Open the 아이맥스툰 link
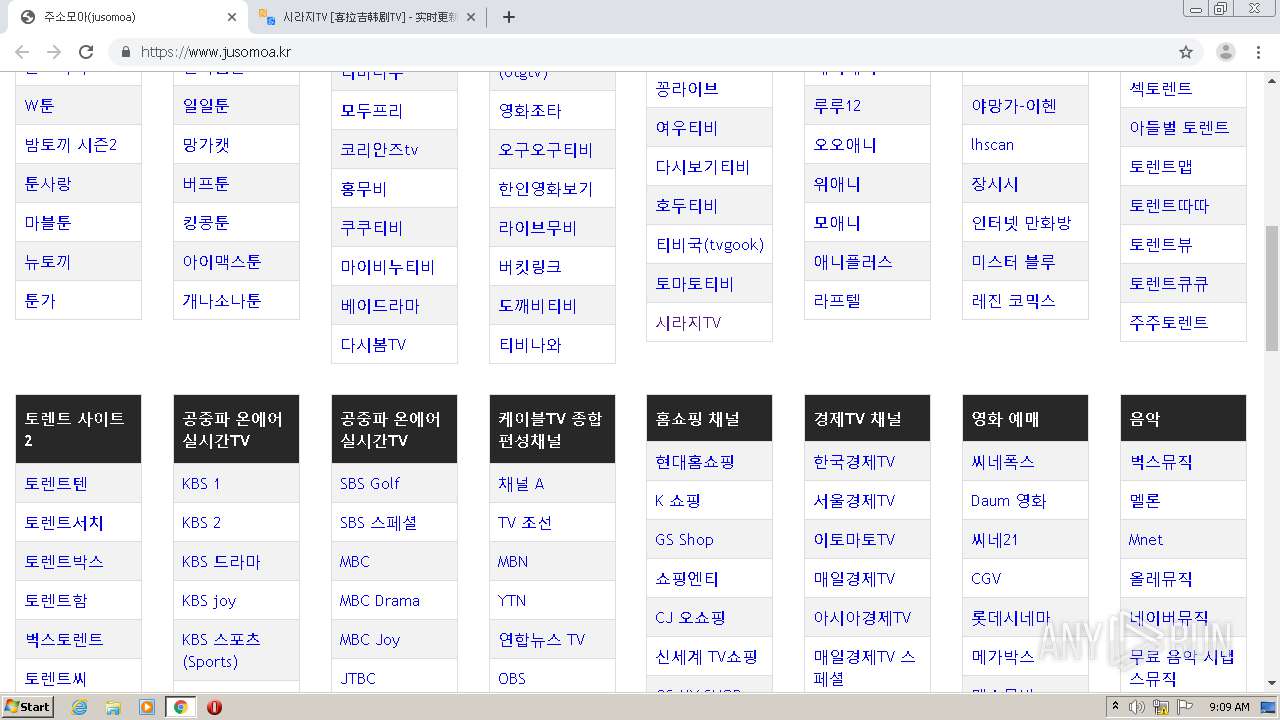Viewport: 1280px width, 720px height. click(x=222, y=261)
